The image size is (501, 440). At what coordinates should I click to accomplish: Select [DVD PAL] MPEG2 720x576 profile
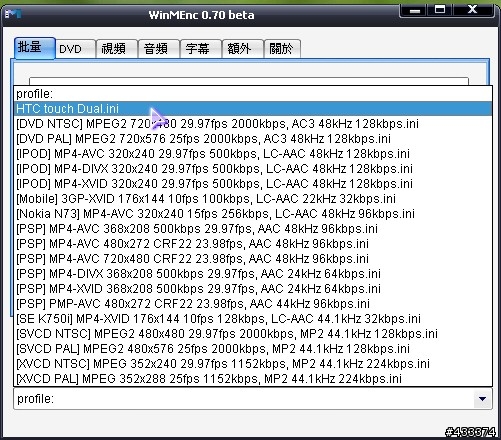pyautogui.click(x=253, y=139)
